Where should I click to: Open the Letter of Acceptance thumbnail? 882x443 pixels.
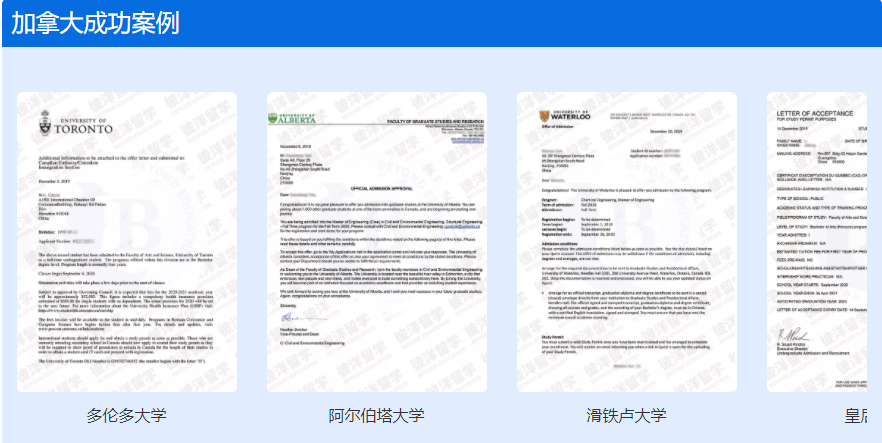coord(817,242)
